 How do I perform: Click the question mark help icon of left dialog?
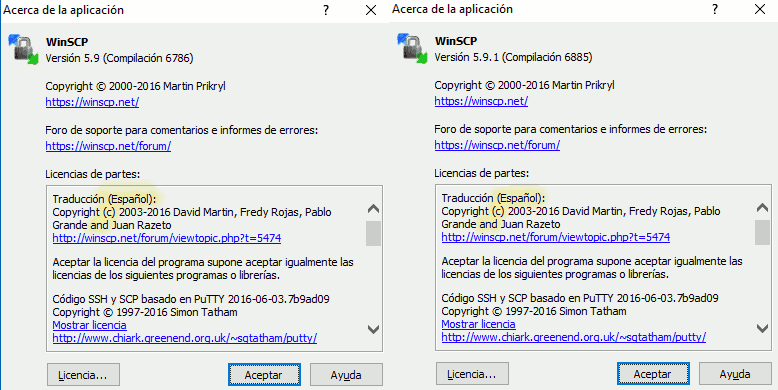click(x=326, y=10)
